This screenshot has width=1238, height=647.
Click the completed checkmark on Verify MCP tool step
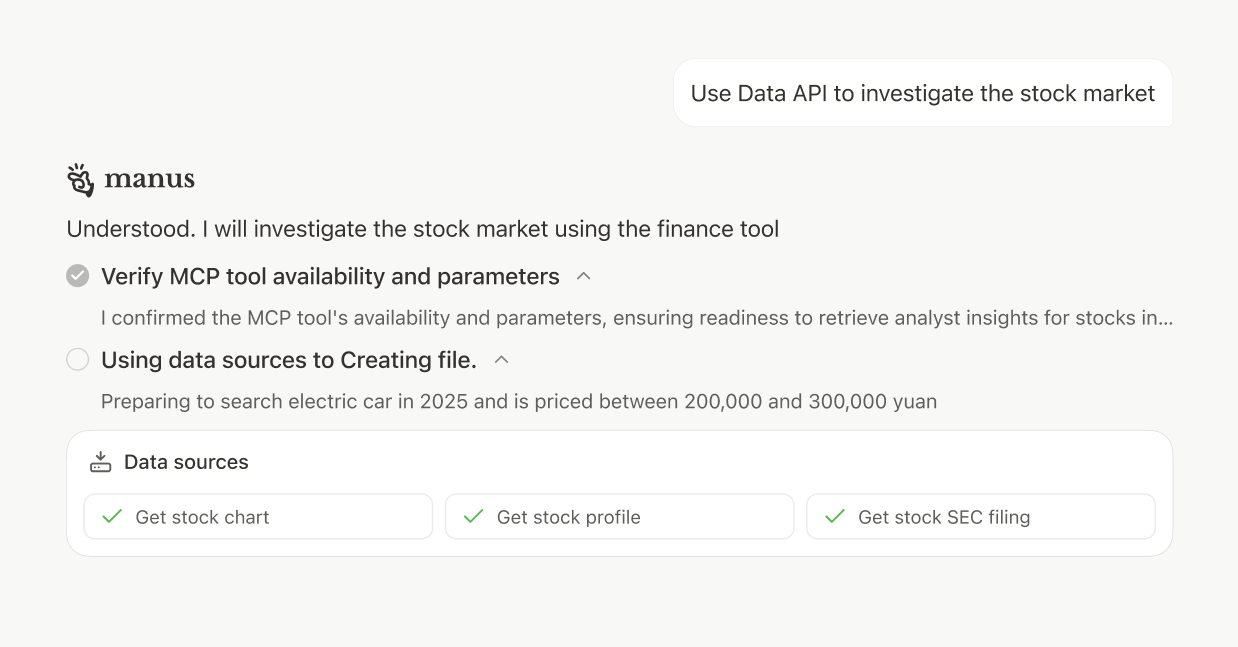click(77, 276)
